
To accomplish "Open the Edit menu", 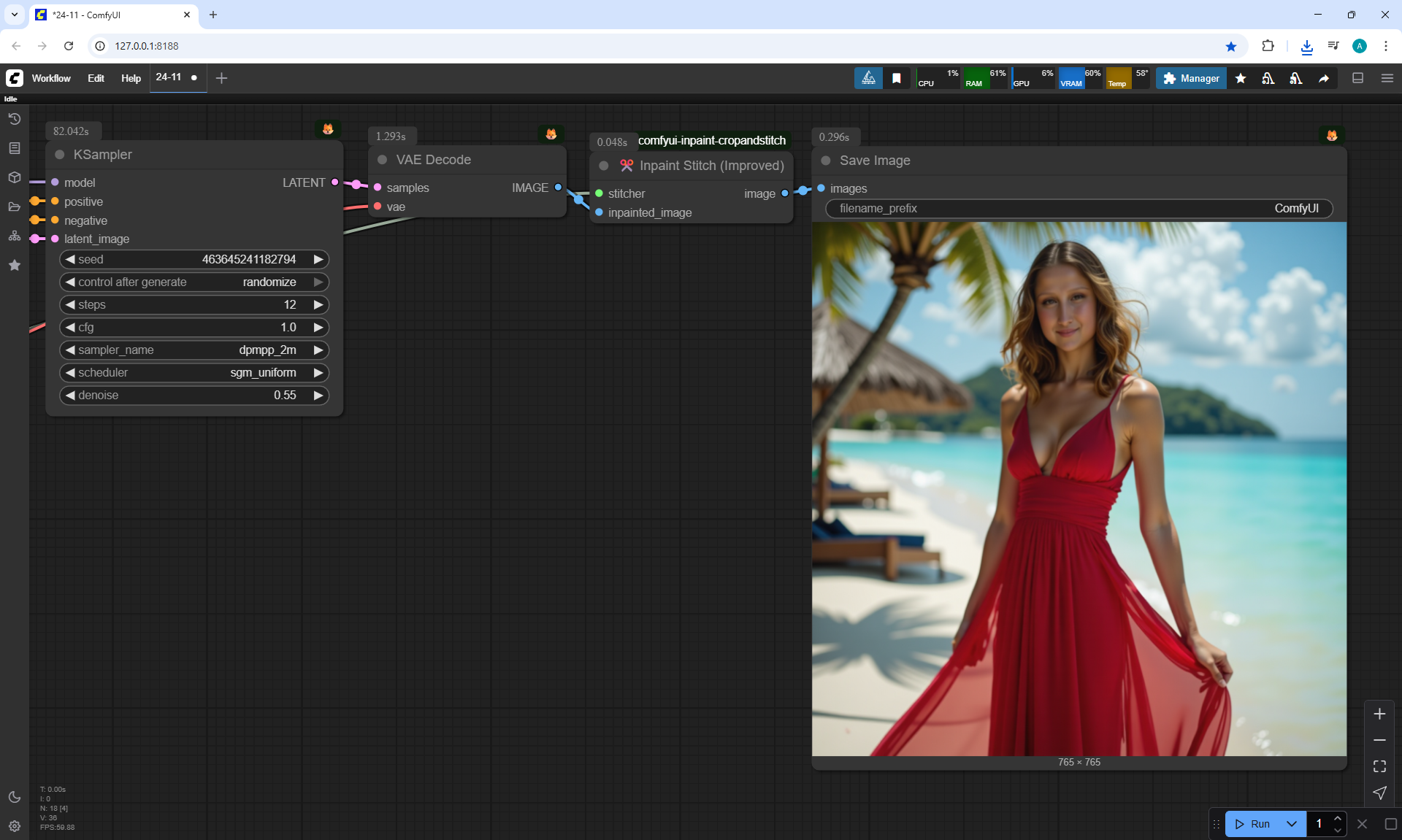I will (x=96, y=78).
